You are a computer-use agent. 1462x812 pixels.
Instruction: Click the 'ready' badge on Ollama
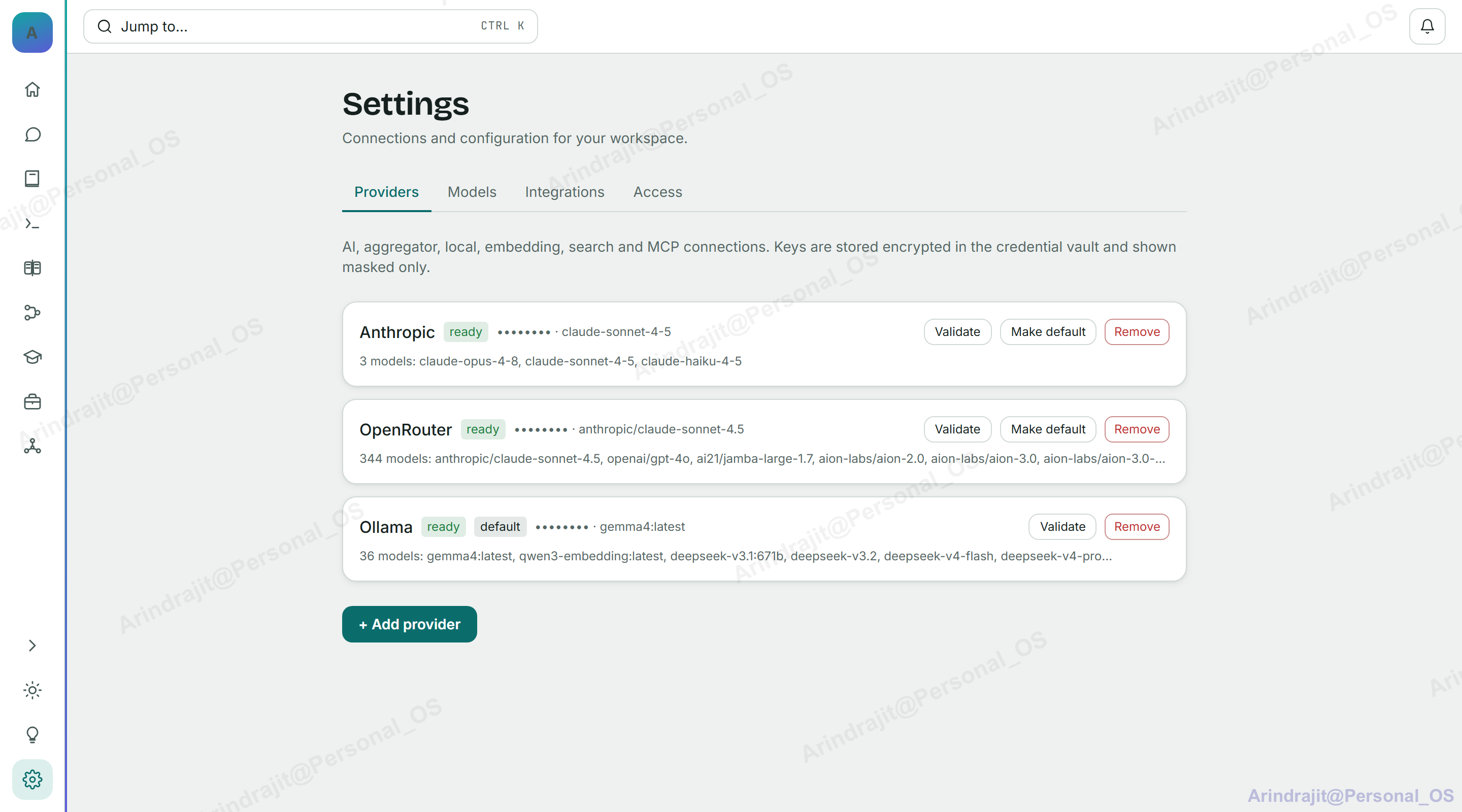[x=443, y=527]
